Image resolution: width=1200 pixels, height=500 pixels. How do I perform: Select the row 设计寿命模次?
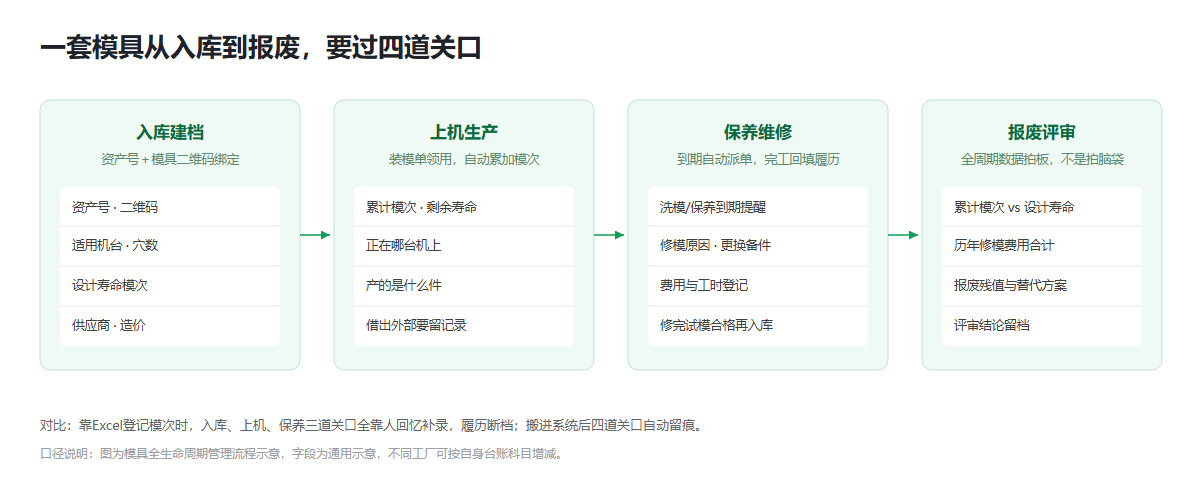pos(170,285)
